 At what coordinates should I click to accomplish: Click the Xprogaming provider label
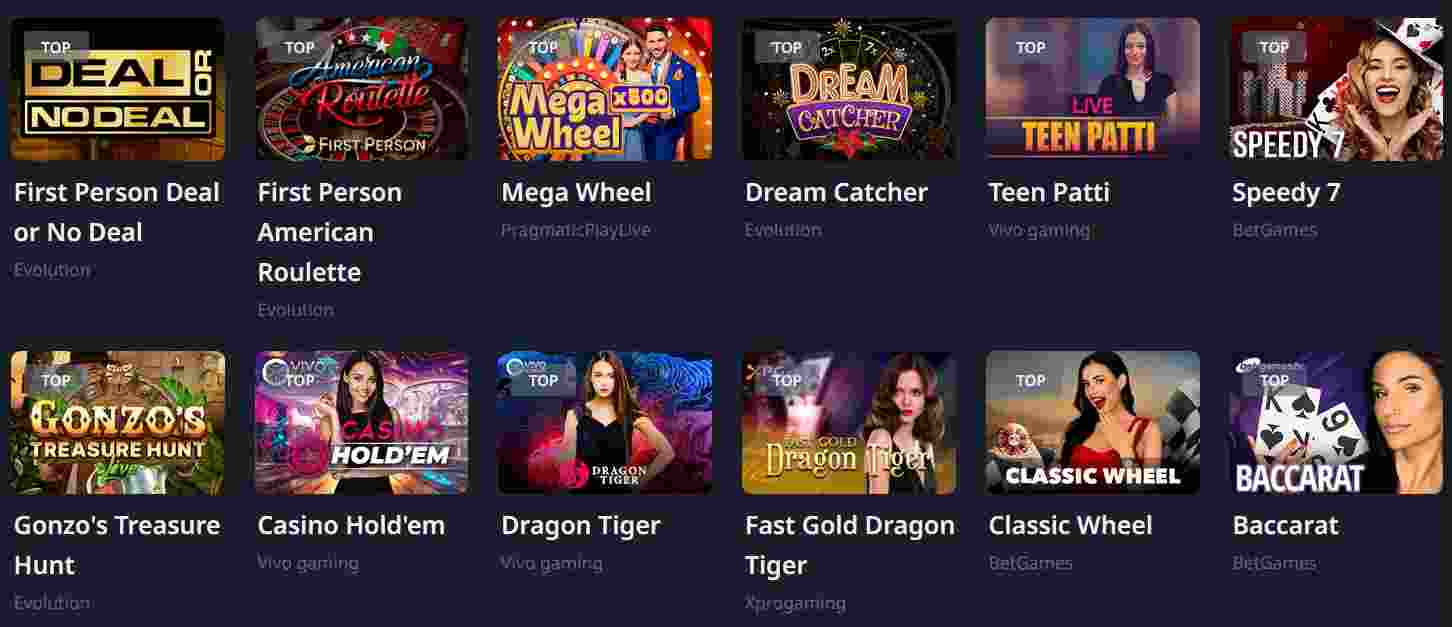click(795, 603)
